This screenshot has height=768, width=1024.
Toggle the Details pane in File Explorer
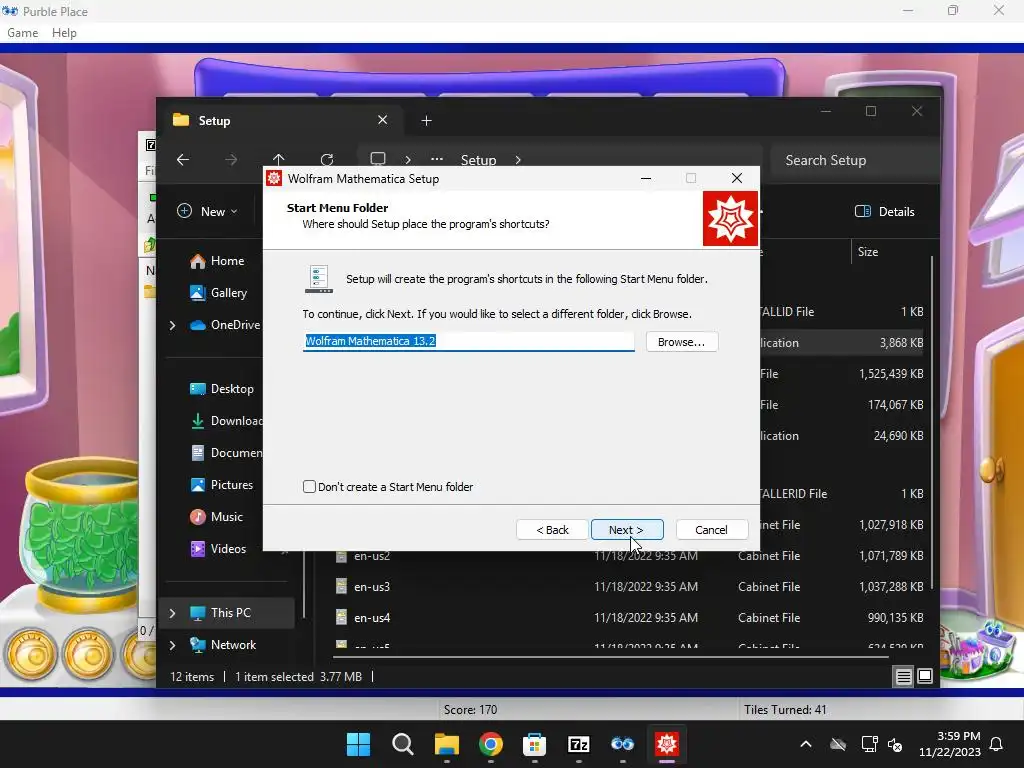pyautogui.click(x=885, y=212)
